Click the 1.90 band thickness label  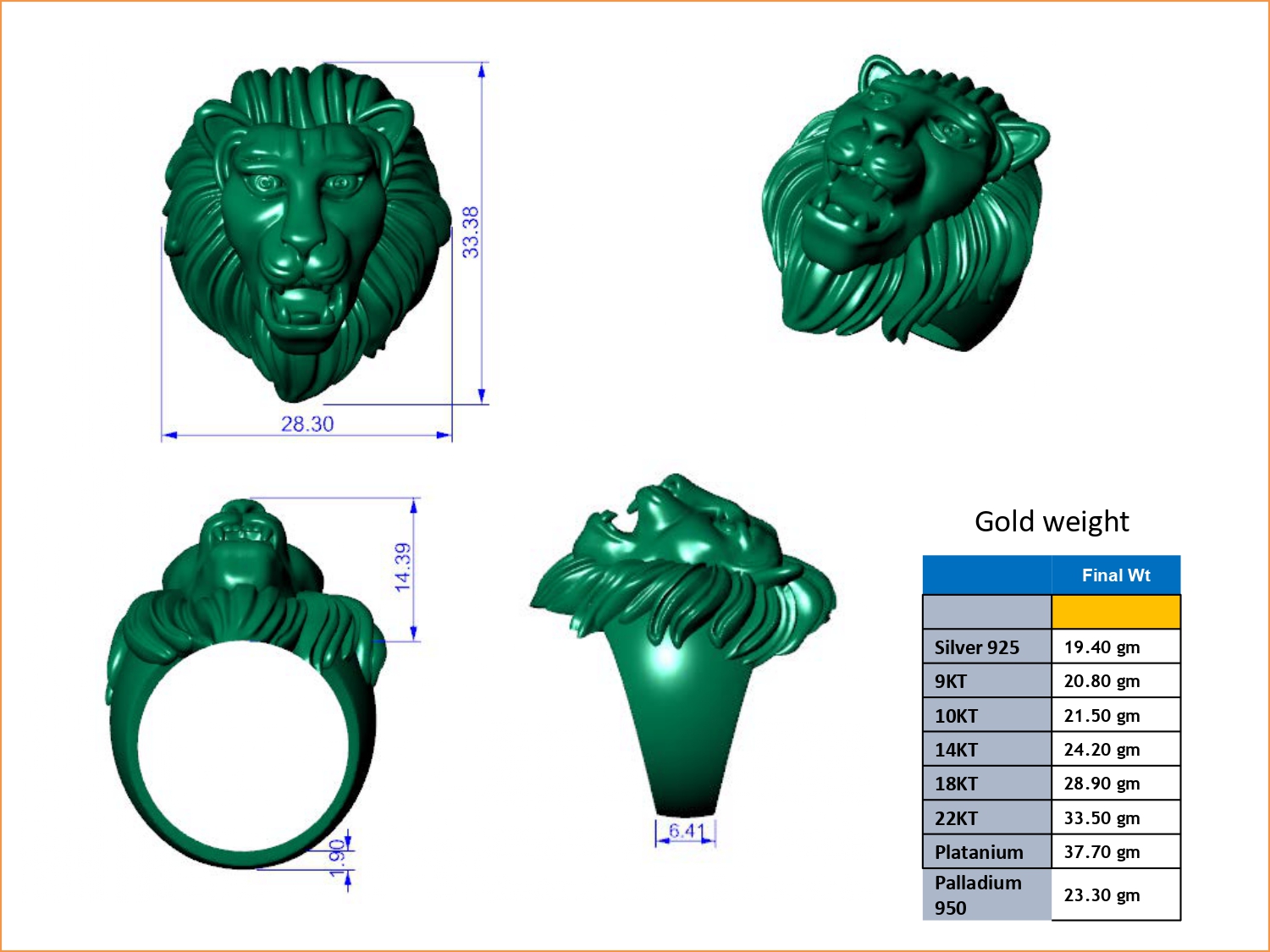click(336, 857)
